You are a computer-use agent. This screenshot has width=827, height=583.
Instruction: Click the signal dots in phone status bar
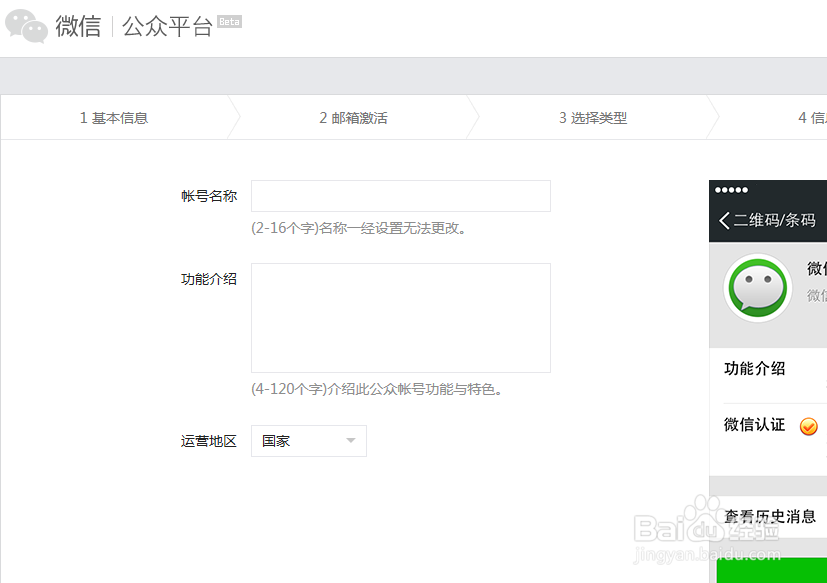[731, 190]
